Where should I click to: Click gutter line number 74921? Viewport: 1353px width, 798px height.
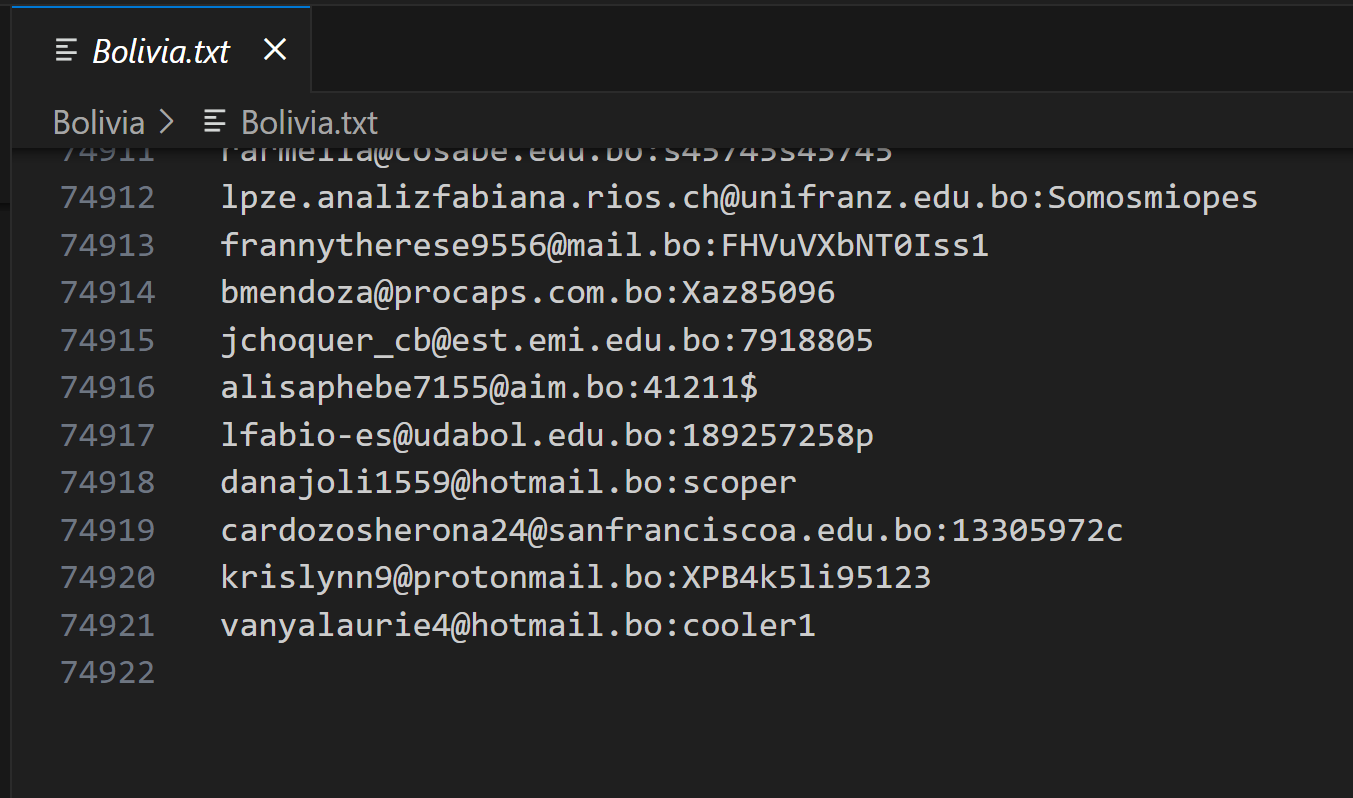pyautogui.click(x=108, y=625)
